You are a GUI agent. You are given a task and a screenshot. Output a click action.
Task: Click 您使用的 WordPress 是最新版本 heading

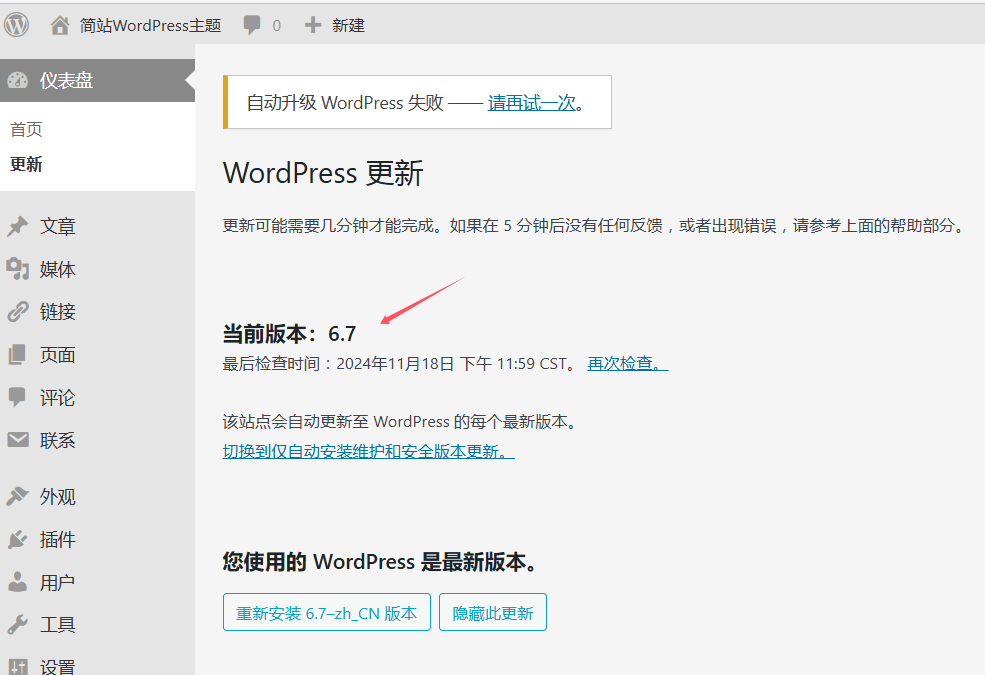point(381,562)
